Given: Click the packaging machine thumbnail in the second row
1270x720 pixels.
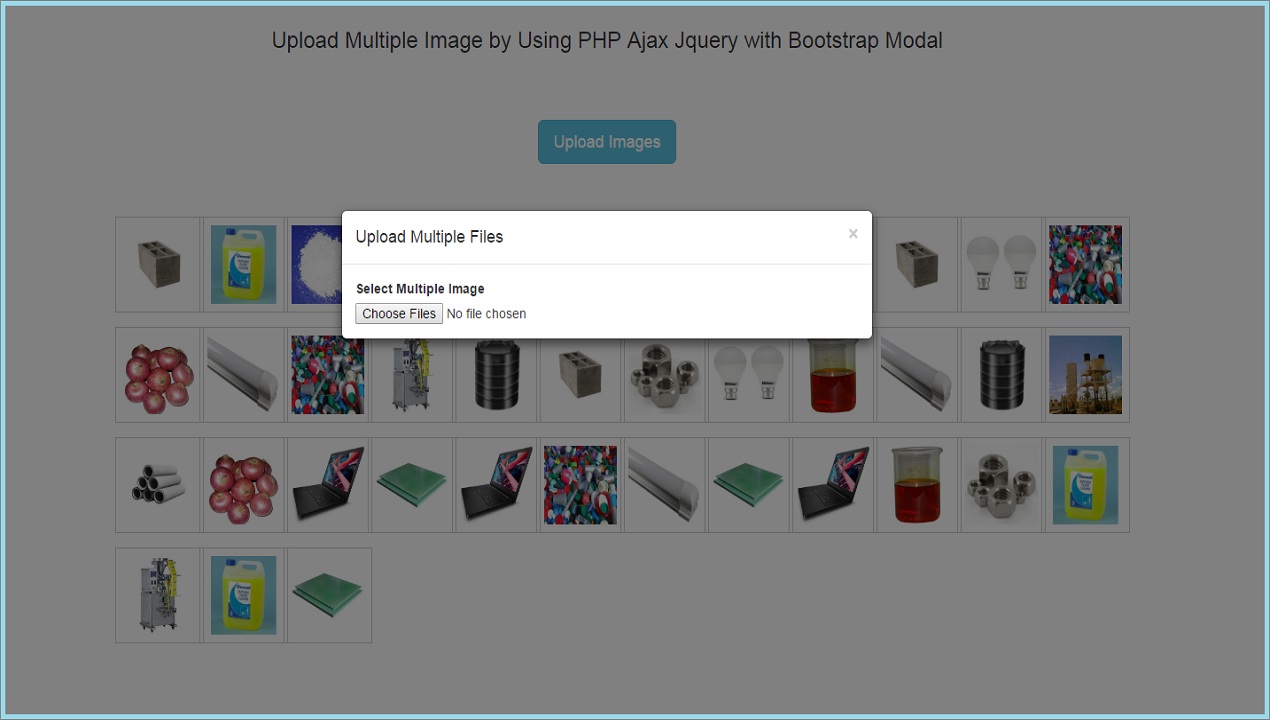Looking at the screenshot, I should pos(411,374).
